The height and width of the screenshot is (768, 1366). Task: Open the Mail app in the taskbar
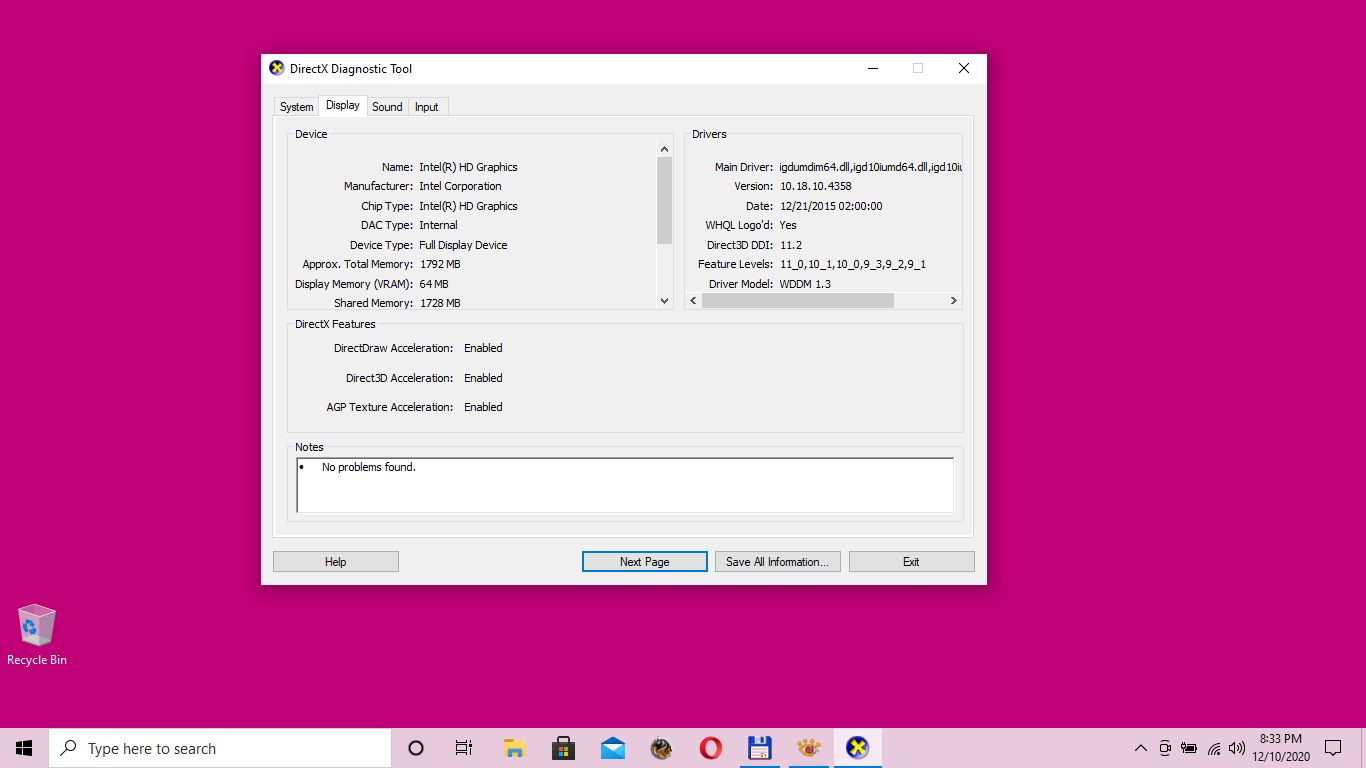coord(613,748)
